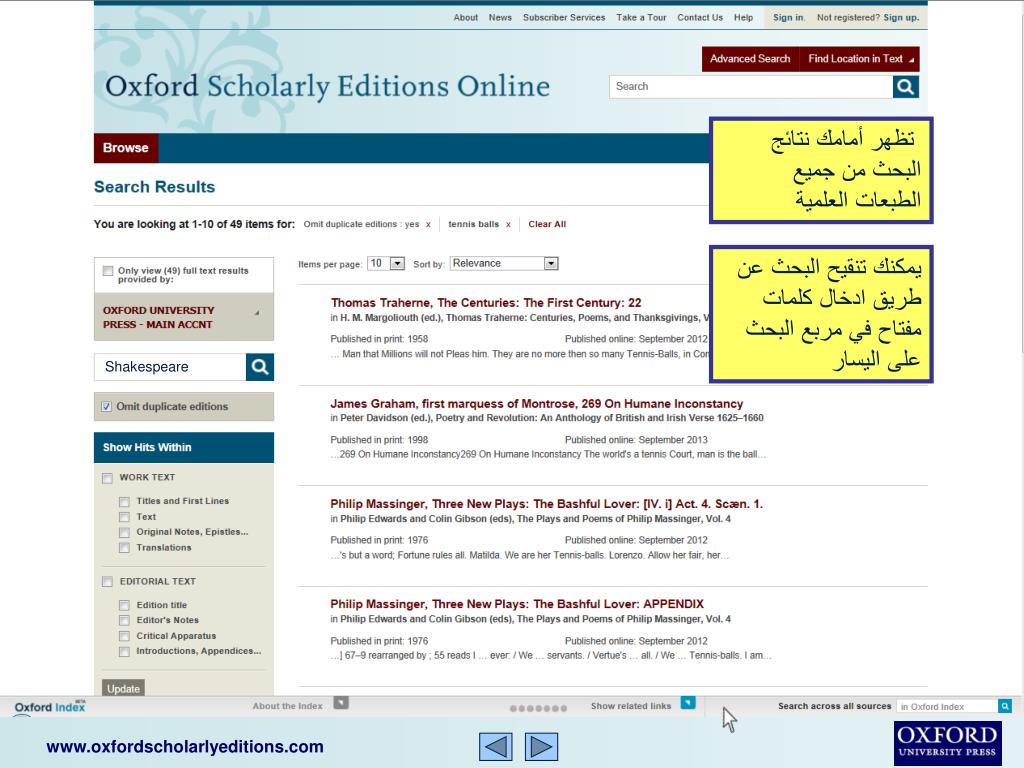Open H. M. Margoliouth edition link

[524, 318]
